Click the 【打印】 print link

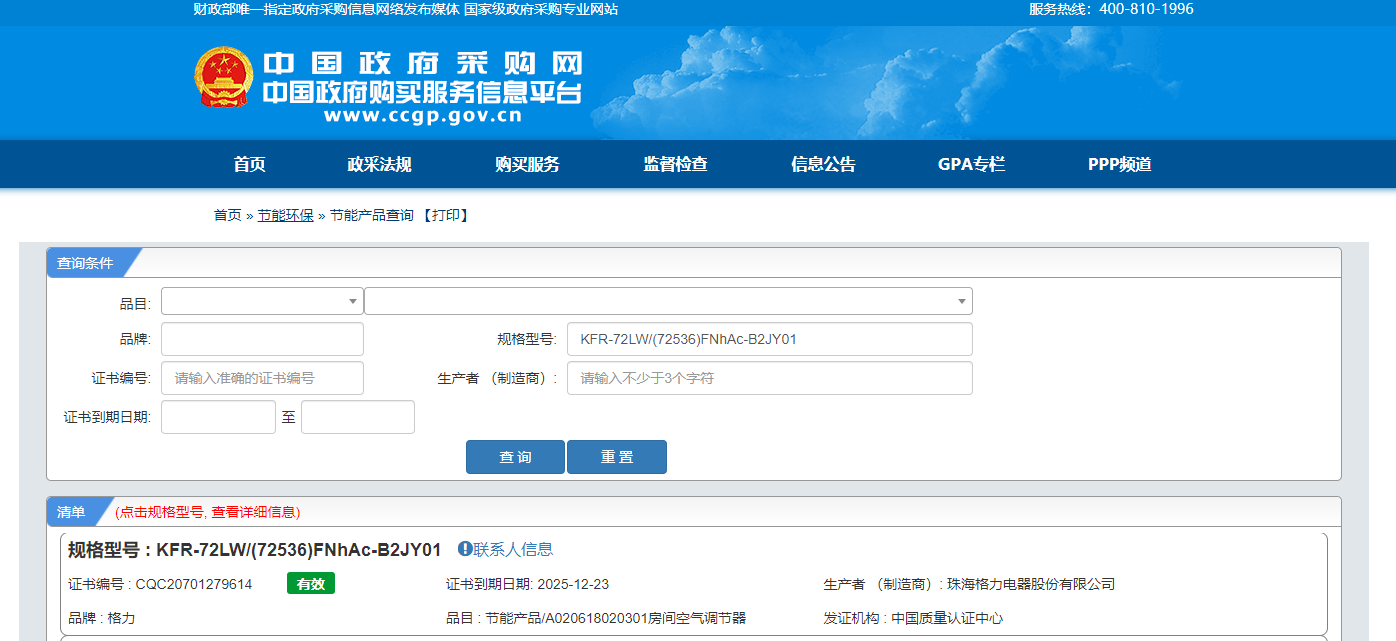click(444, 215)
